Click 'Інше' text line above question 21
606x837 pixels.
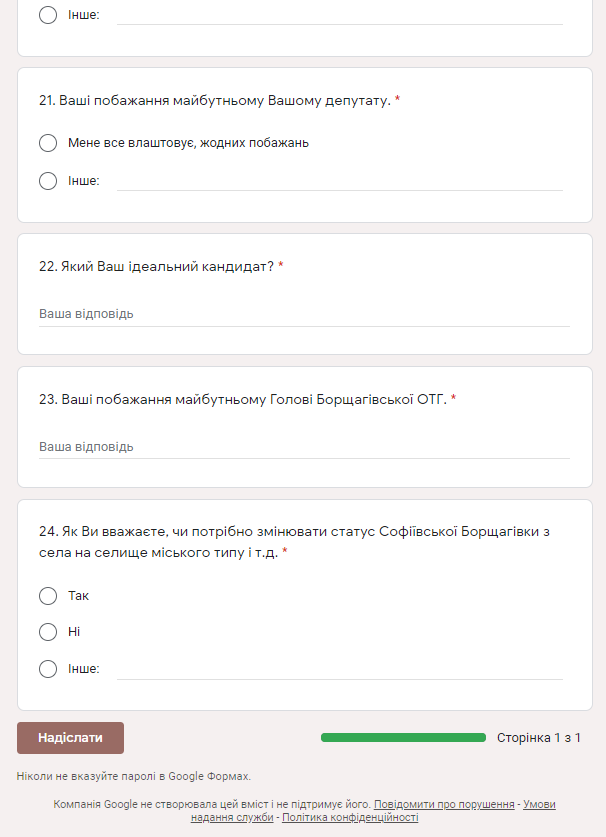click(340, 16)
